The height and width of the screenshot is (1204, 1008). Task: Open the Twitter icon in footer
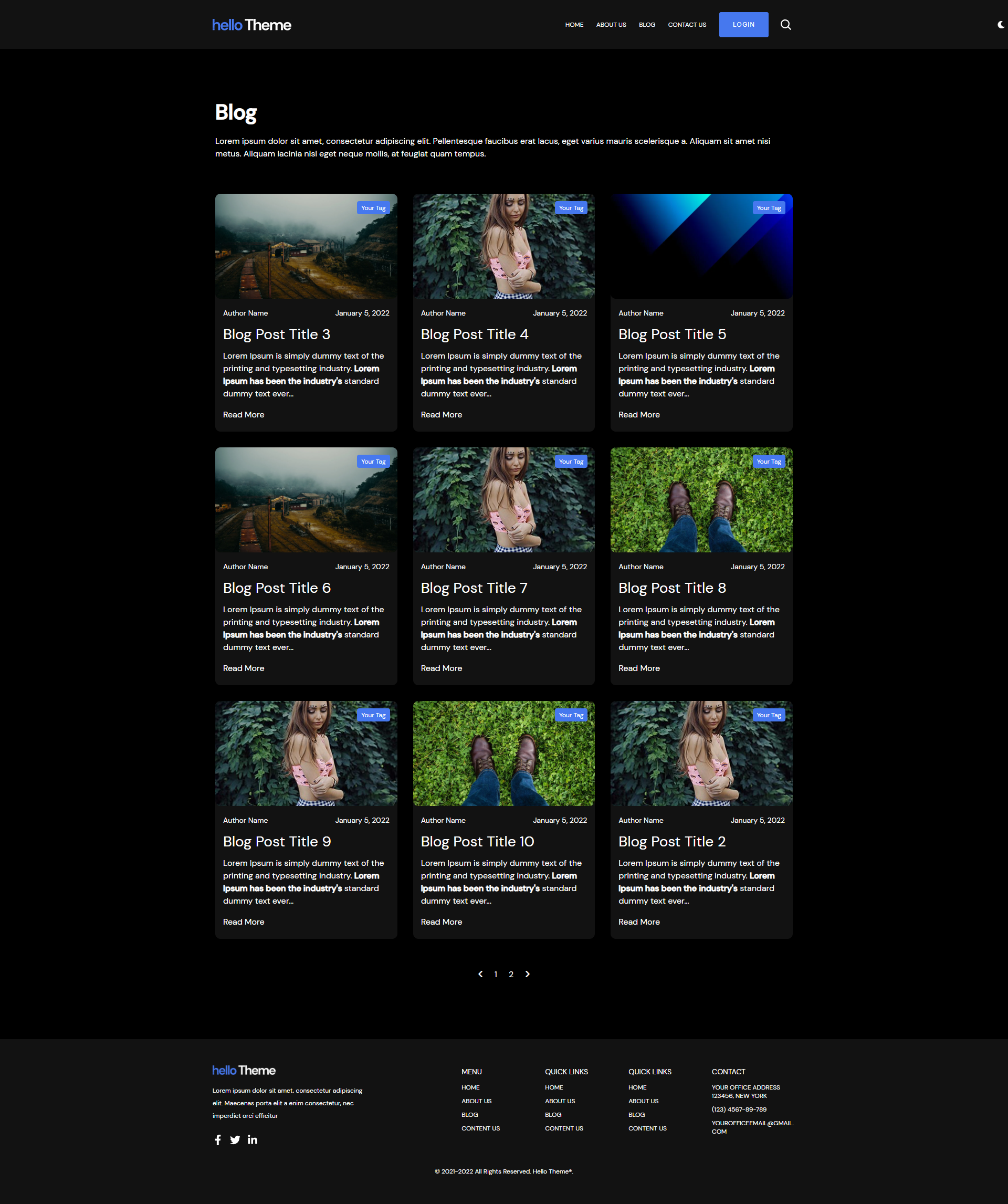[x=235, y=1140]
